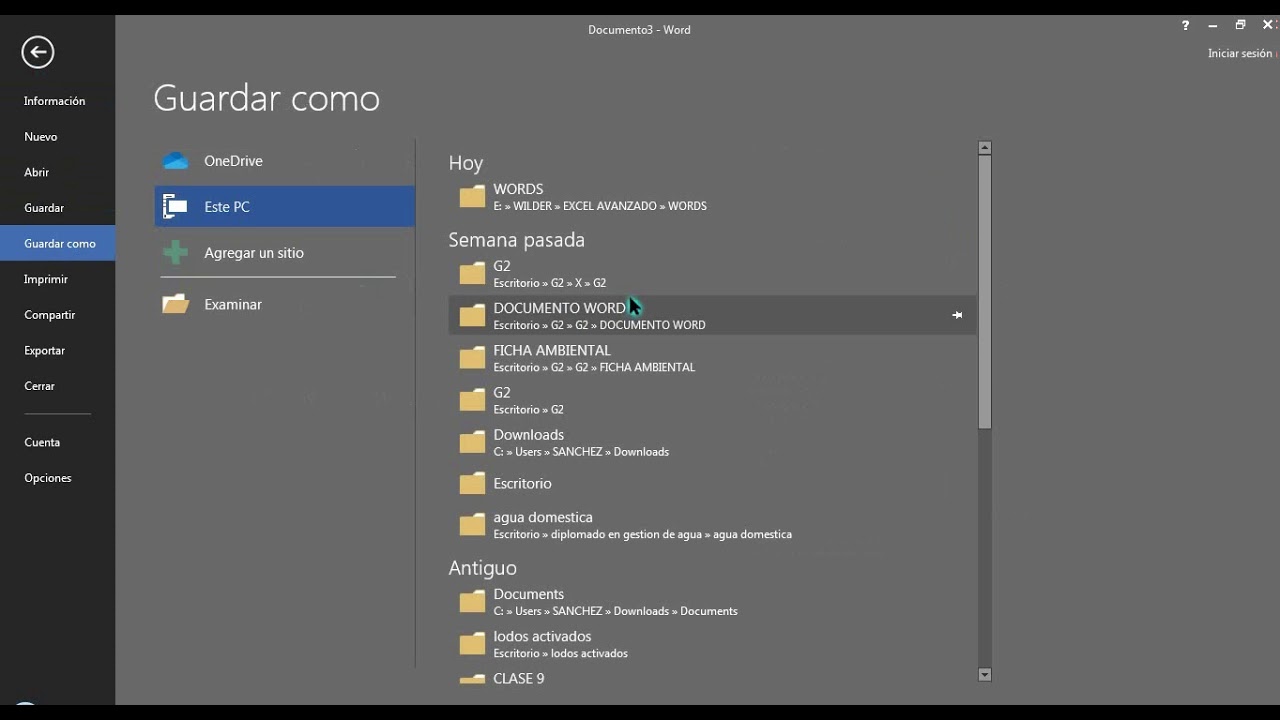The image size is (1280, 720).
Task: Click the lodos activados folder icon
Action: point(472,644)
